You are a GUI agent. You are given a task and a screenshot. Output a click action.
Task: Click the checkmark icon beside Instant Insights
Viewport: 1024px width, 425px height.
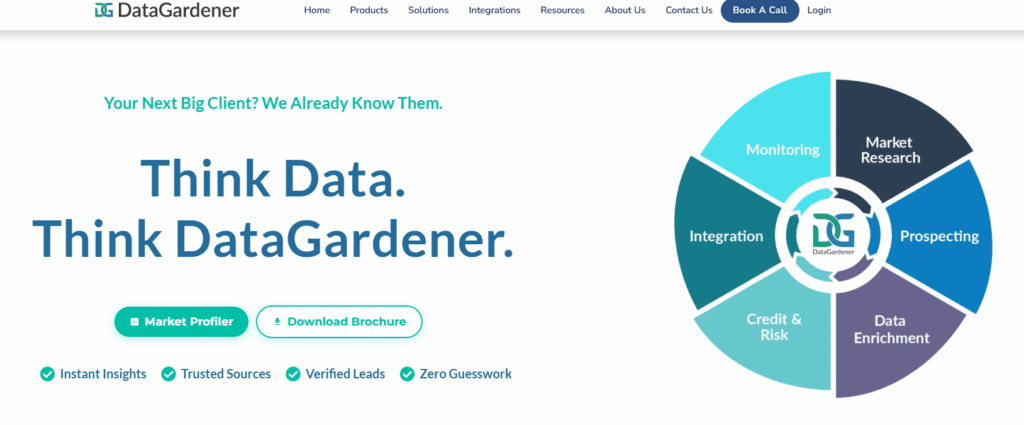coord(47,374)
